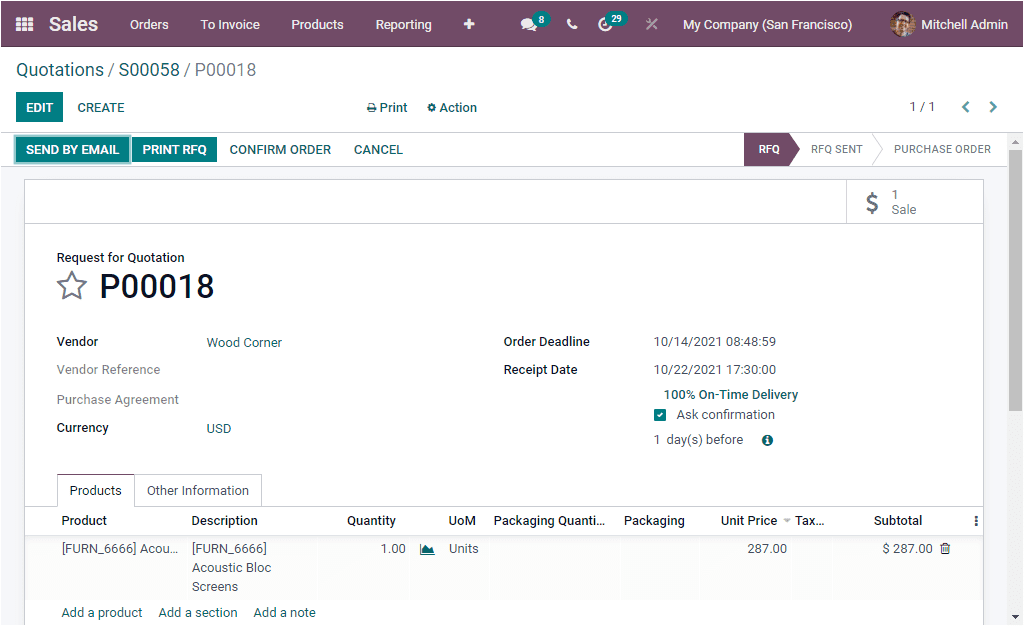Go to next record with right chevron

[x=993, y=107]
